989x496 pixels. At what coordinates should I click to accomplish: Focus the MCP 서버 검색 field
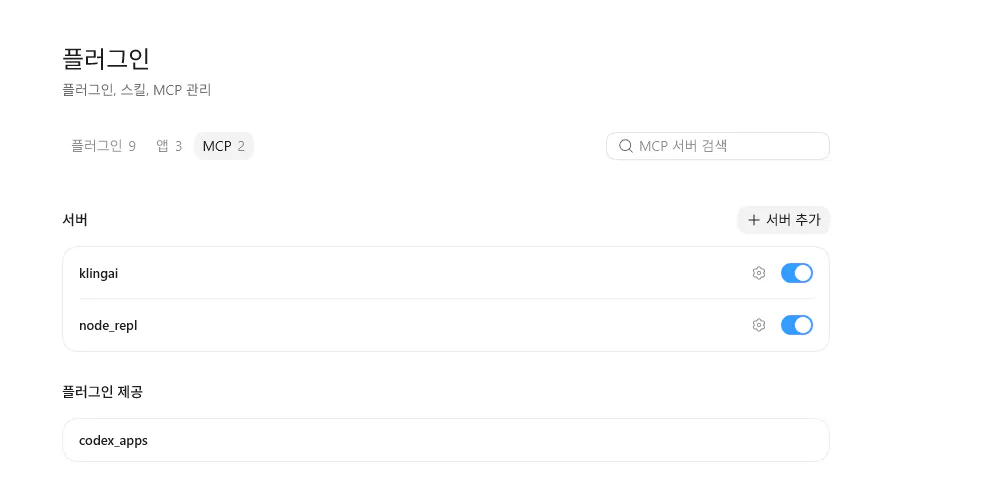pos(718,146)
